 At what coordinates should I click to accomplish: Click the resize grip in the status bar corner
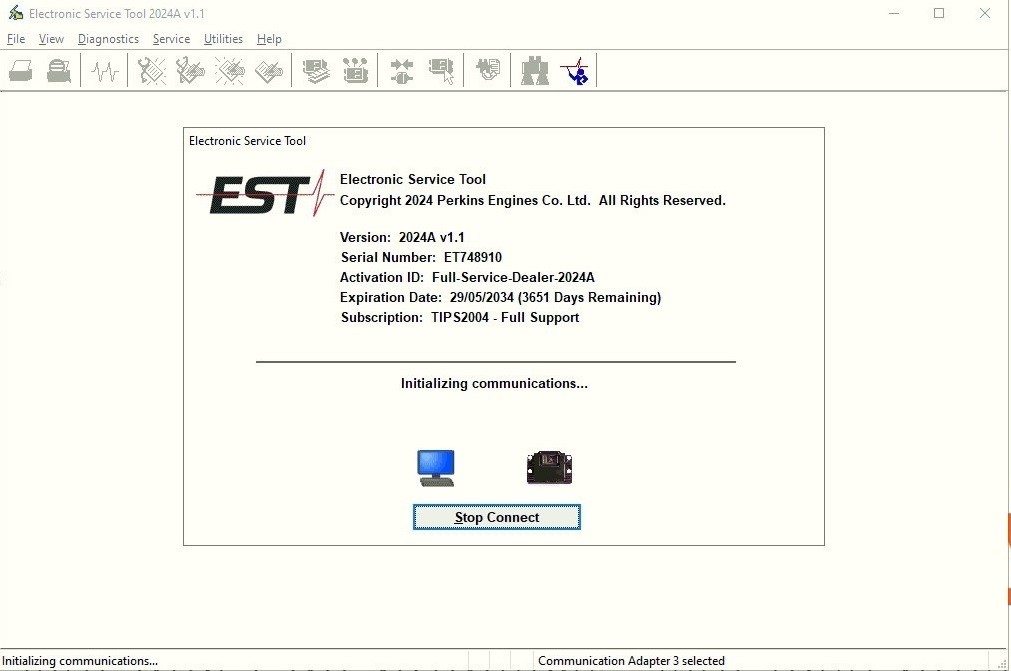point(1001,662)
